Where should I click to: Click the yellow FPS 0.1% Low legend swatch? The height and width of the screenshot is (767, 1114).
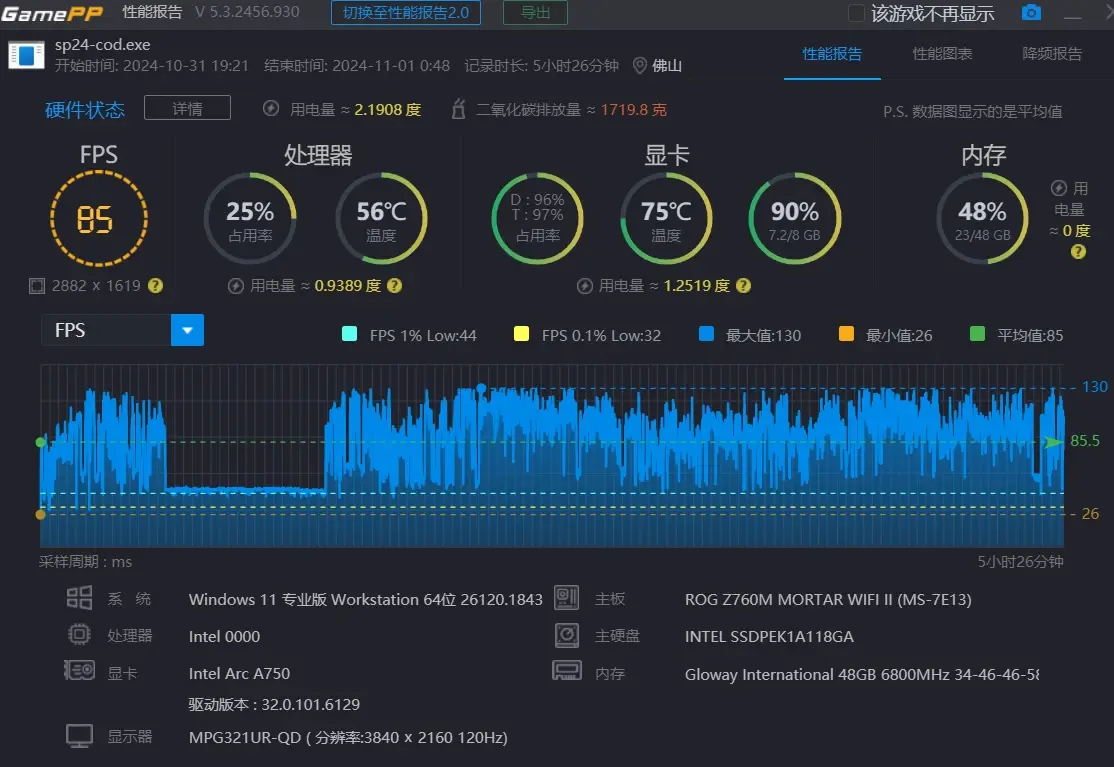521,334
